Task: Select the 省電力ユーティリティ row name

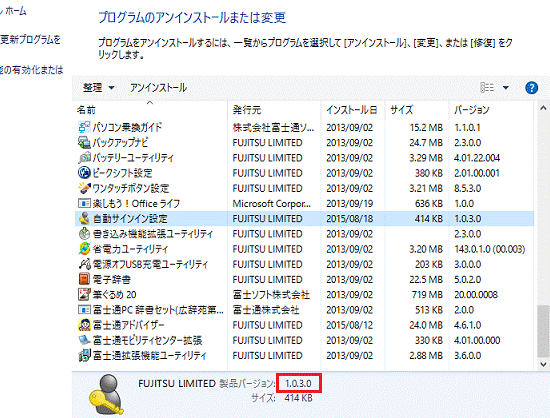Action: pos(130,249)
